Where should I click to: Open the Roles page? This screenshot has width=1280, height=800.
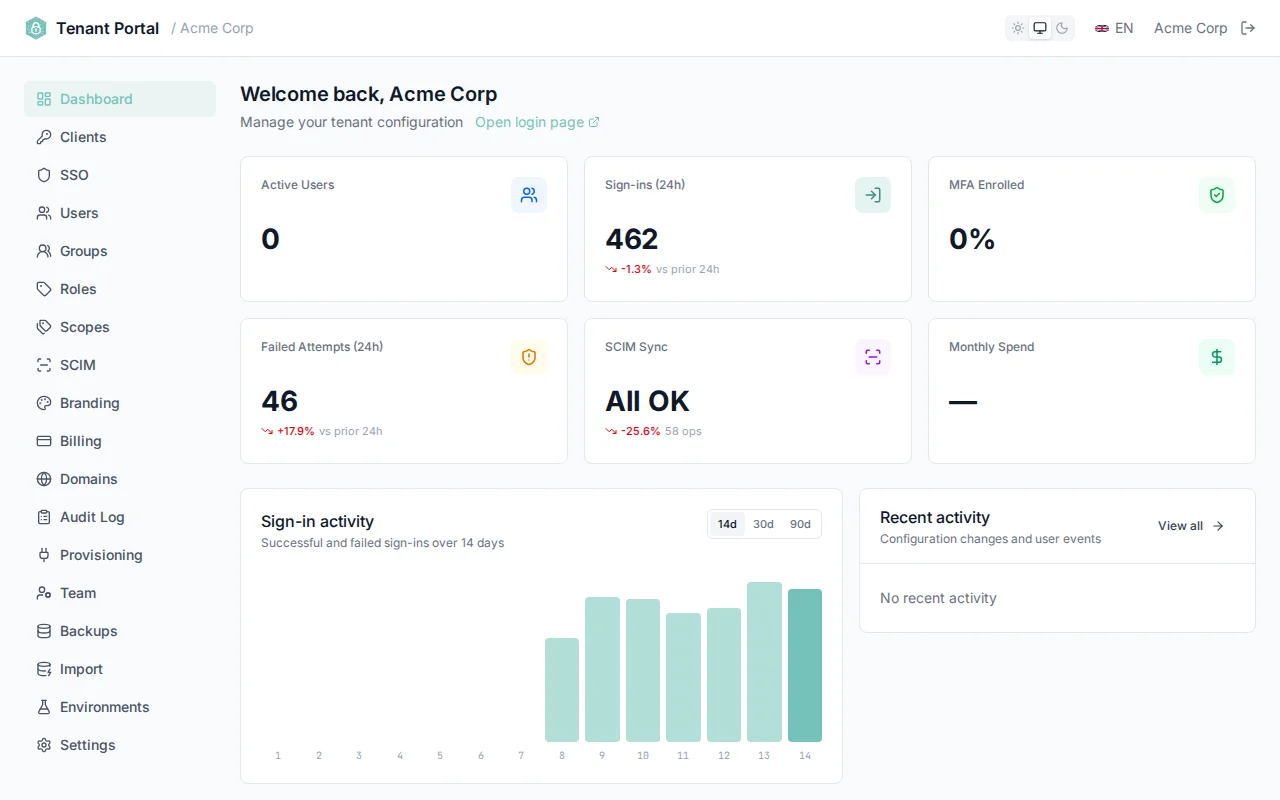(x=120, y=289)
